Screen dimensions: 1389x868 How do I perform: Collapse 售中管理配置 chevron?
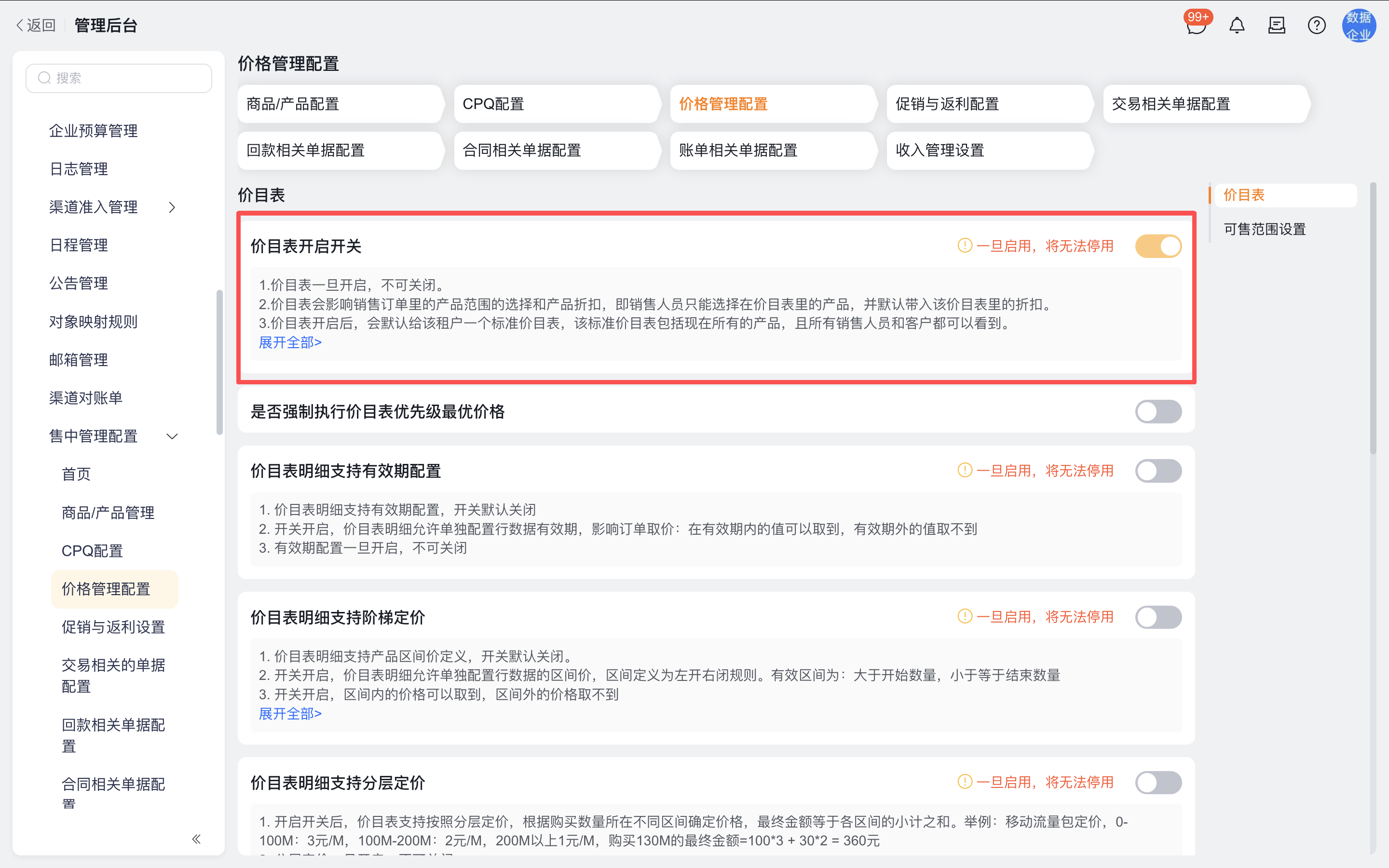pos(172,436)
